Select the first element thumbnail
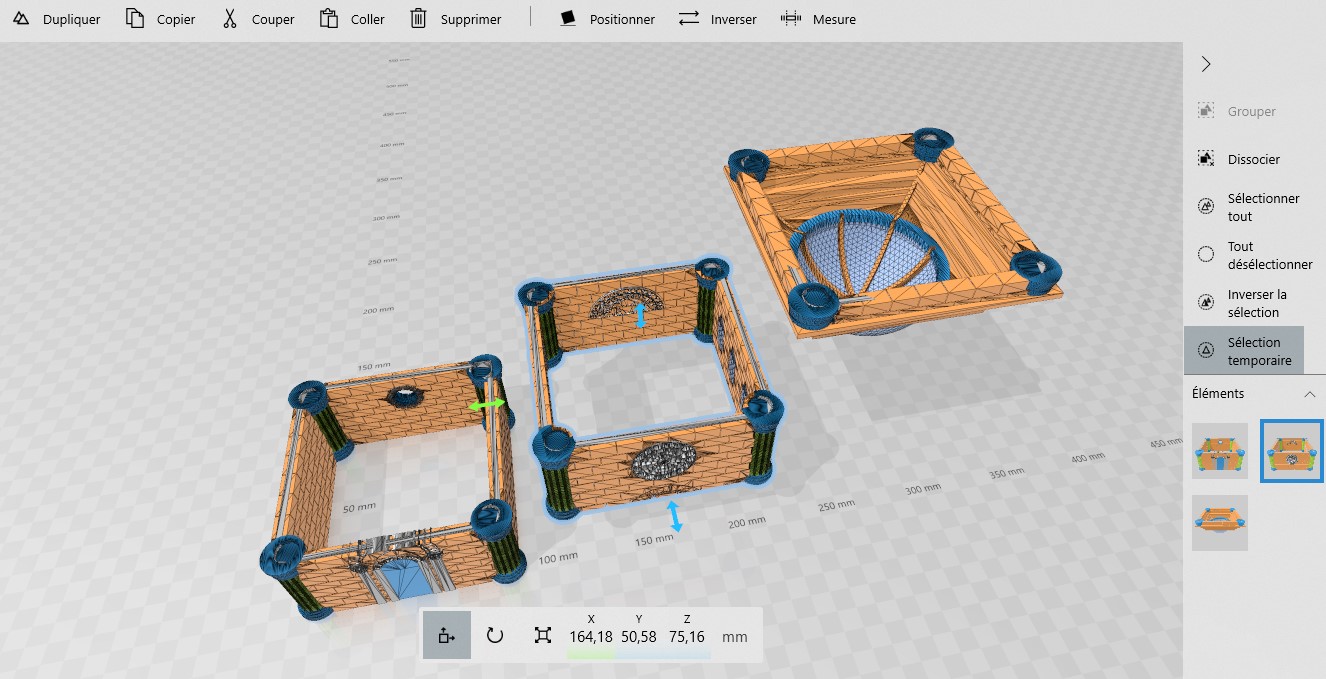Screen dimensions: 1326x679 tap(1220, 451)
